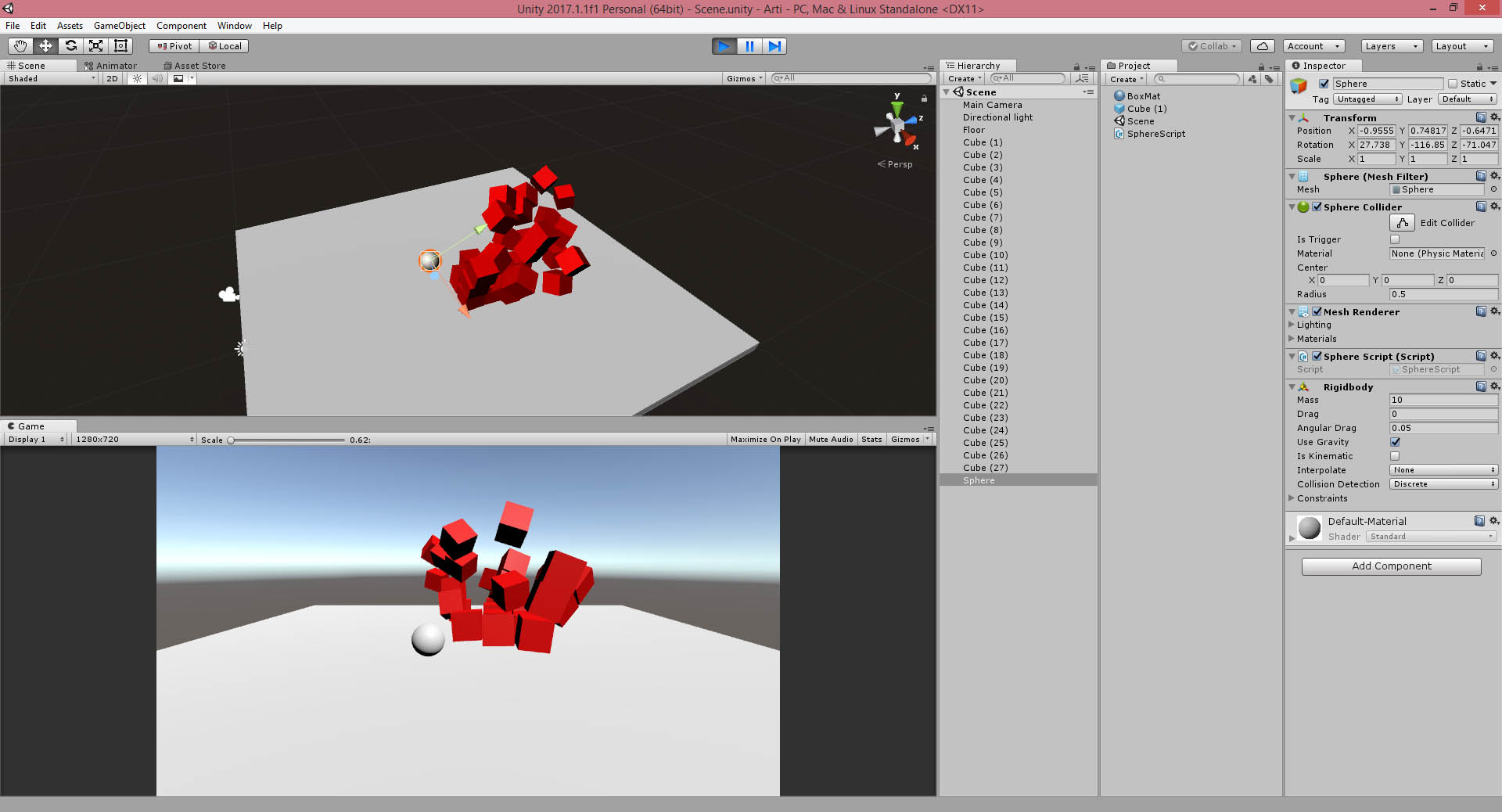Click the Pause button
This screenshot has width=1502, height=812.
pyautogui.click(x=749, y=46)
